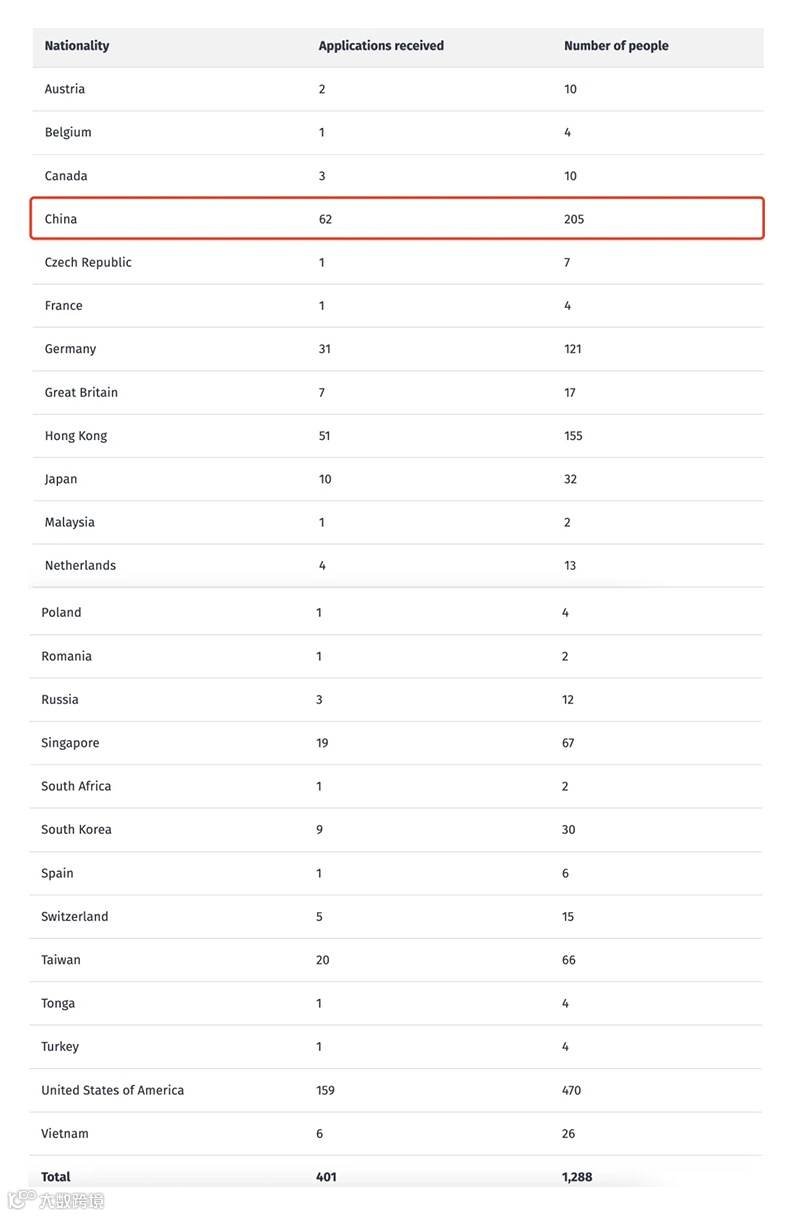The image size is (794, 1216).
Task: Click the Czech Republic nationality cell
Action: (88, 262)
